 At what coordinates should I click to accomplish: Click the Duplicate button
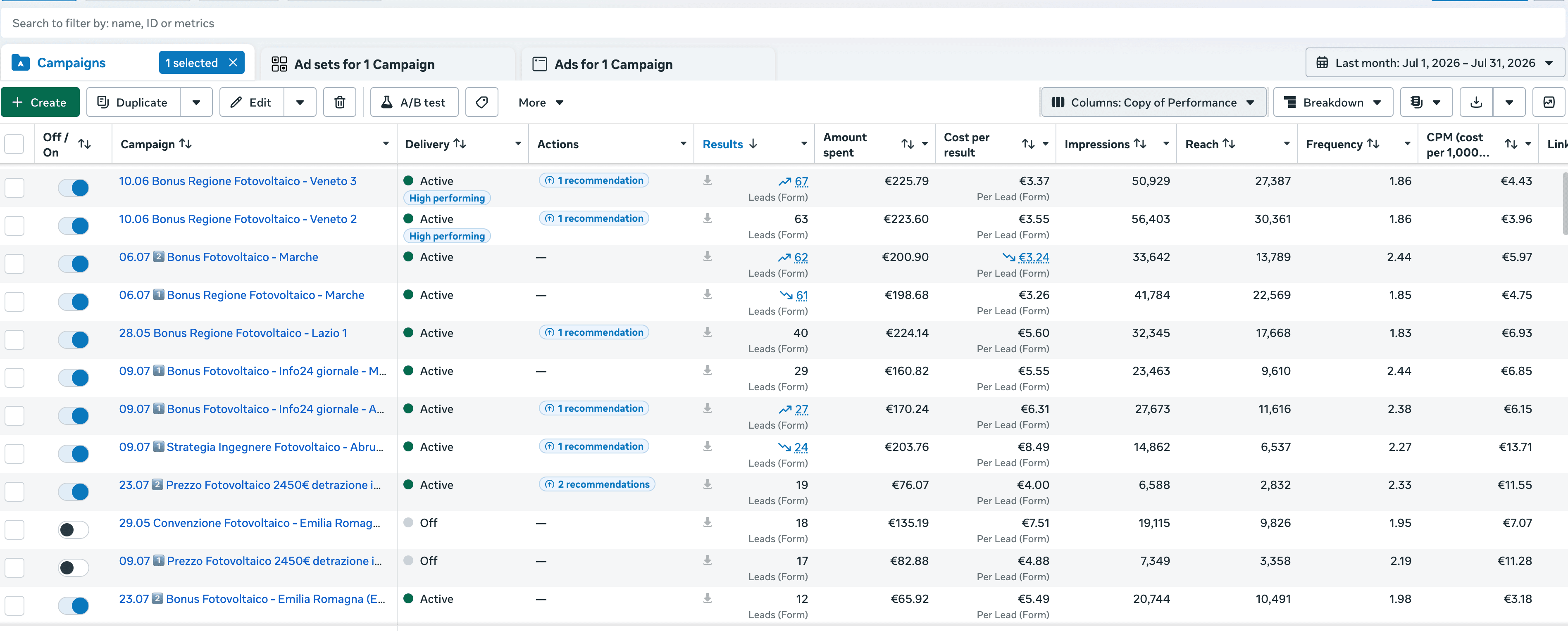(x=133, y=102)
